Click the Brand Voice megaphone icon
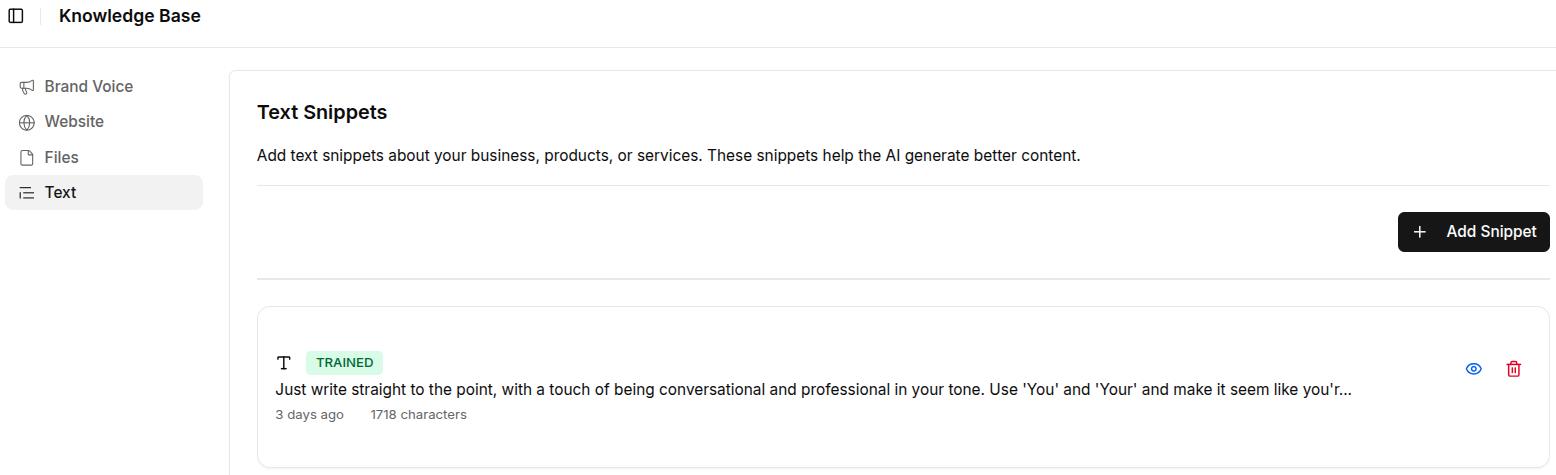 (27, 87)
